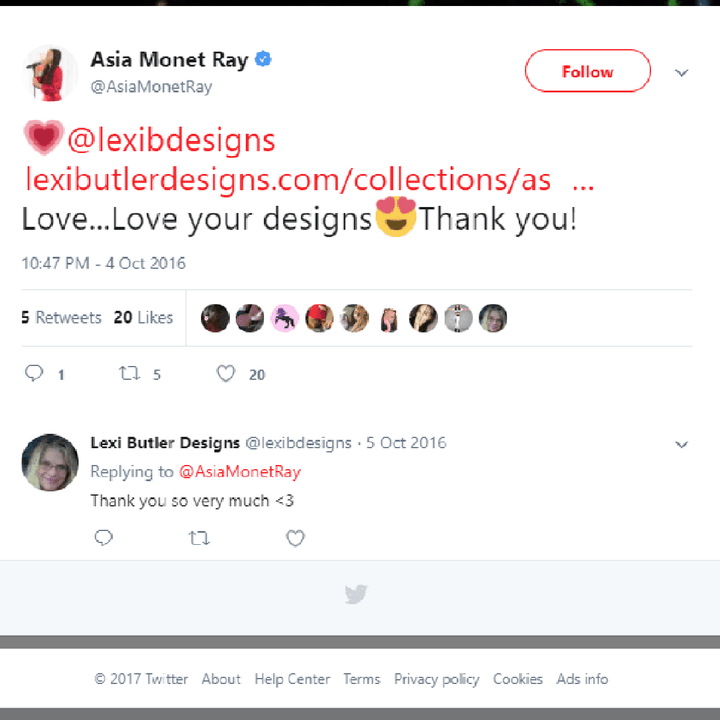
Task: Reply to Asia Monet Ray's tweet
Action: pyautogui.click(x=34, y=374)
